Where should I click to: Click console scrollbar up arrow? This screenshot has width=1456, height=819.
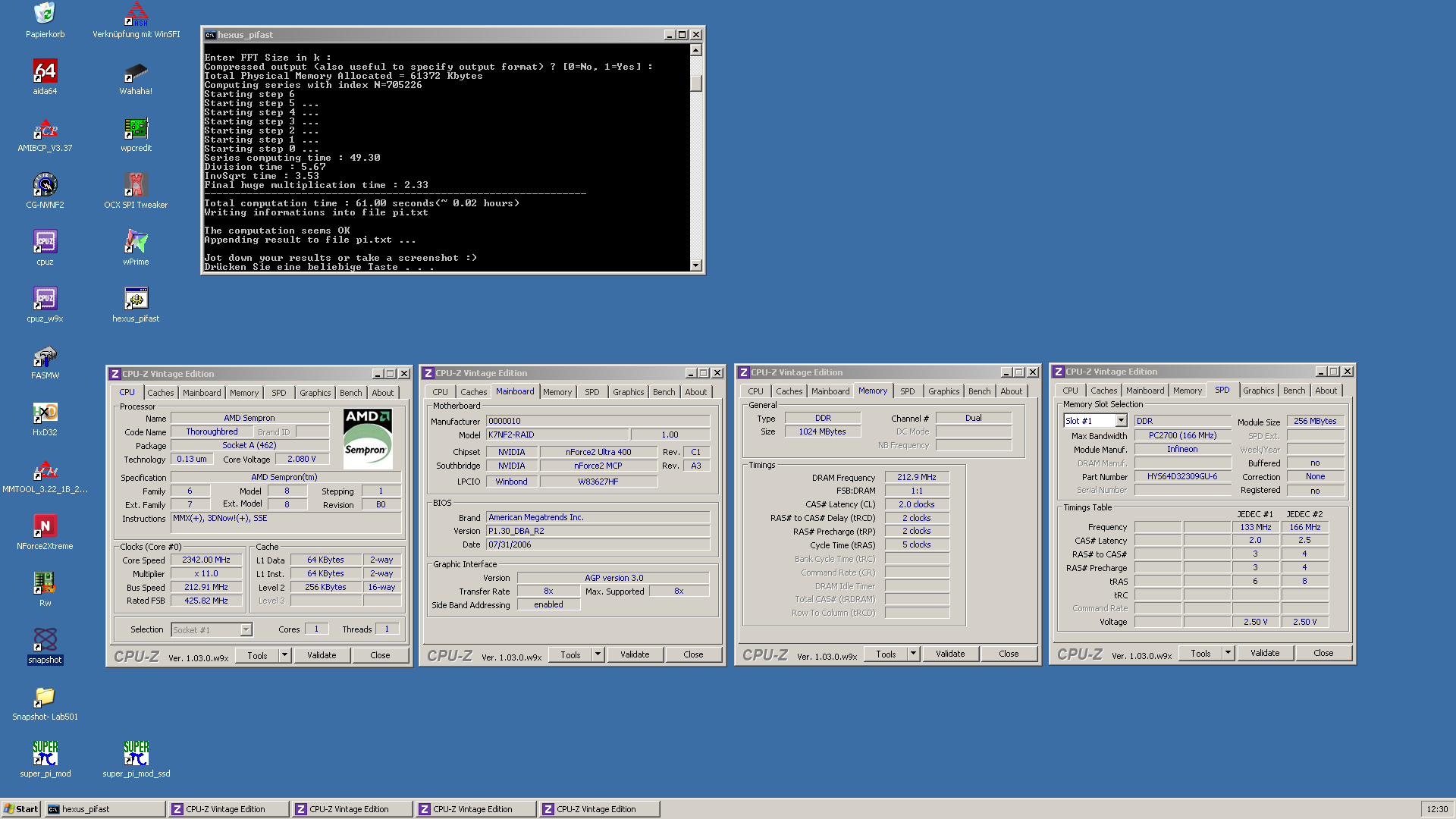tap(696, 50)
